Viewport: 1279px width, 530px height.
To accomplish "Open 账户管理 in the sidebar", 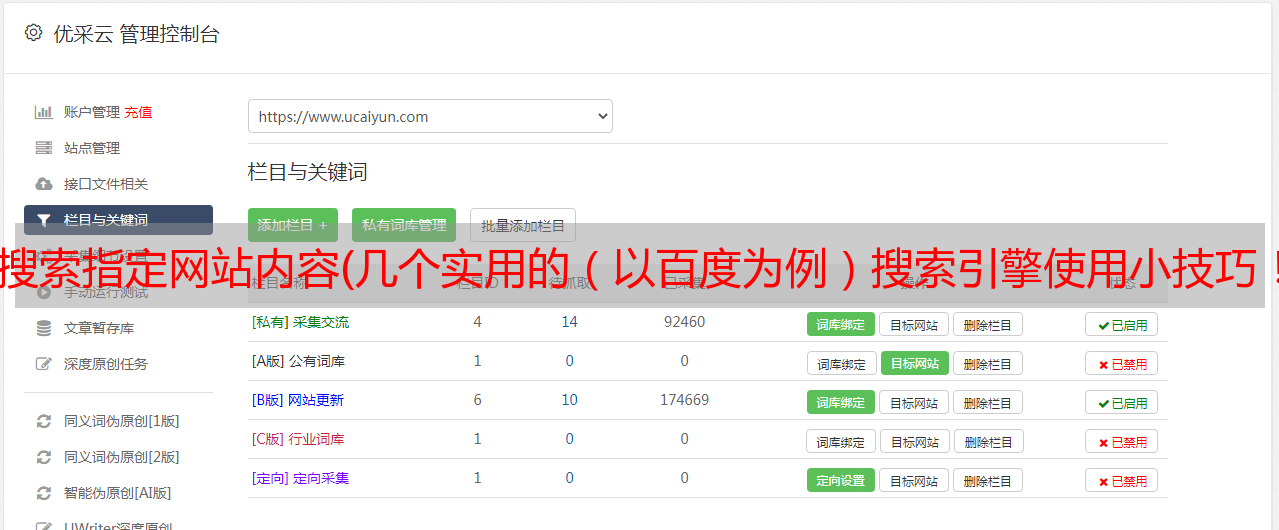I will pyautogui.click(x=92, y=112).
